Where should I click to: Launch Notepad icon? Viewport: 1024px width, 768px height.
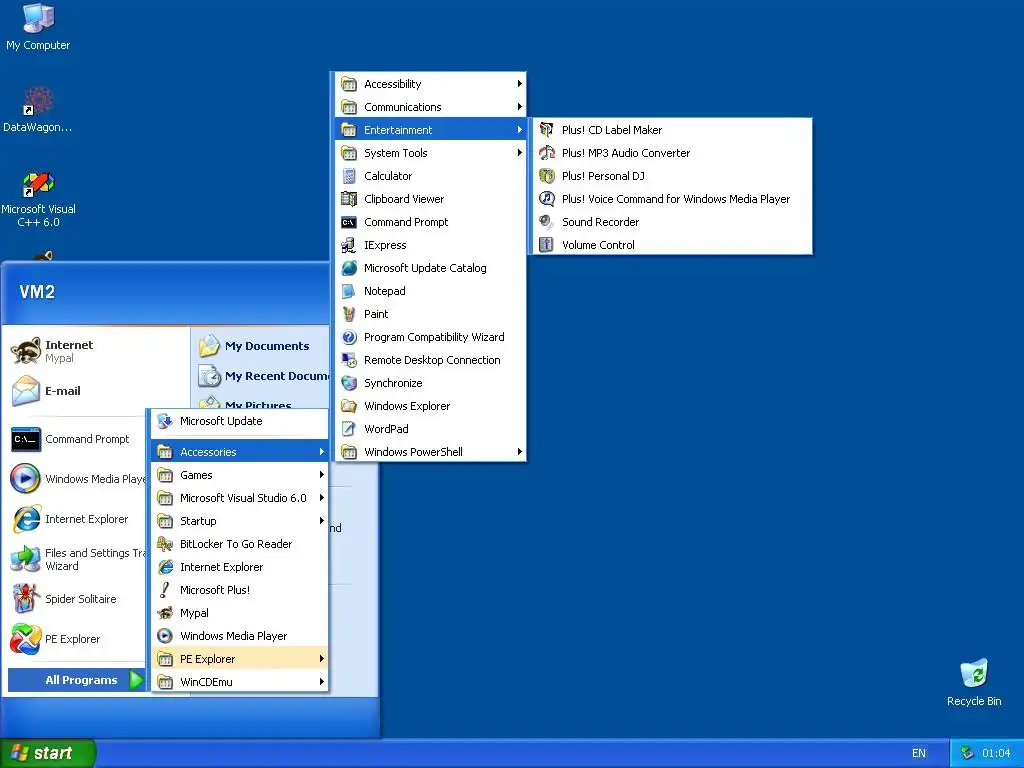click(x=349, y=291)
